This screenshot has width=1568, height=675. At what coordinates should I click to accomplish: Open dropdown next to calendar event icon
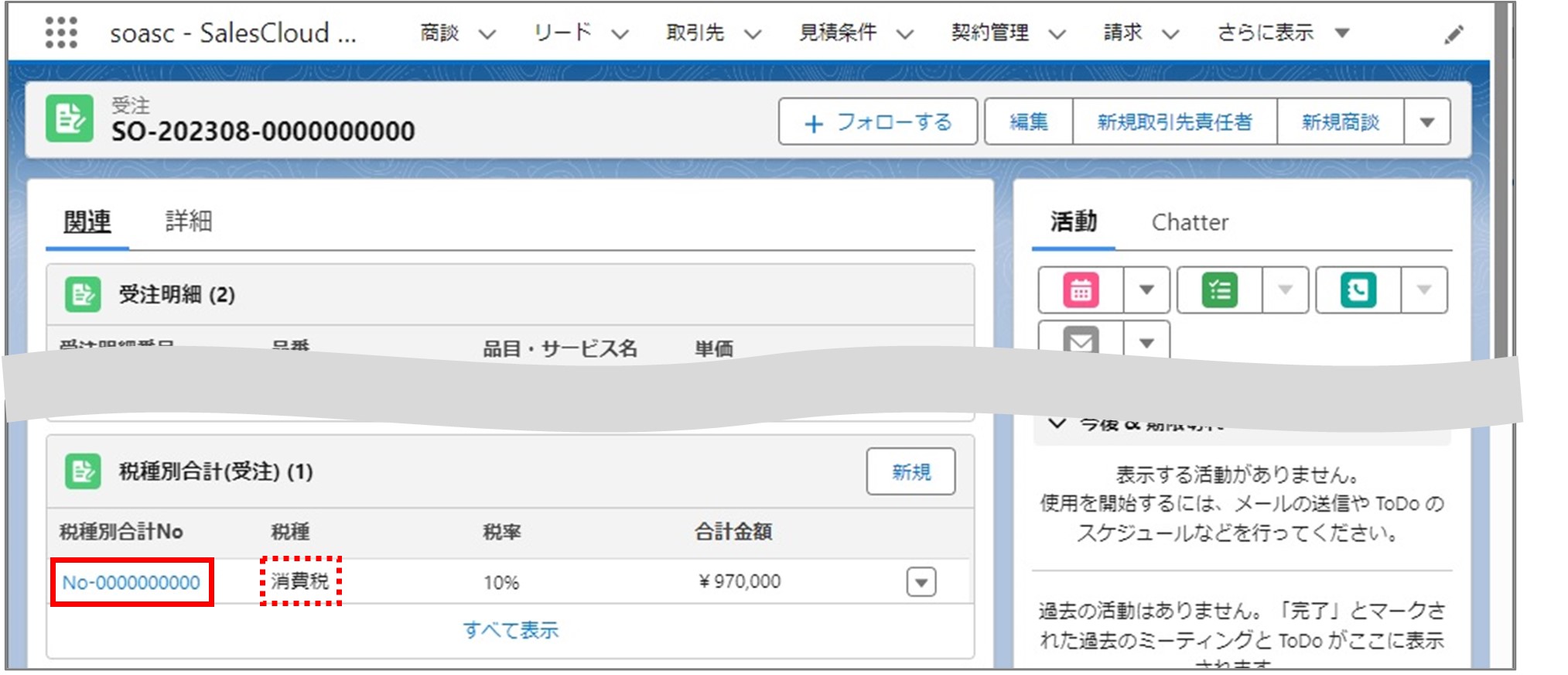(x=1146, y=290)
